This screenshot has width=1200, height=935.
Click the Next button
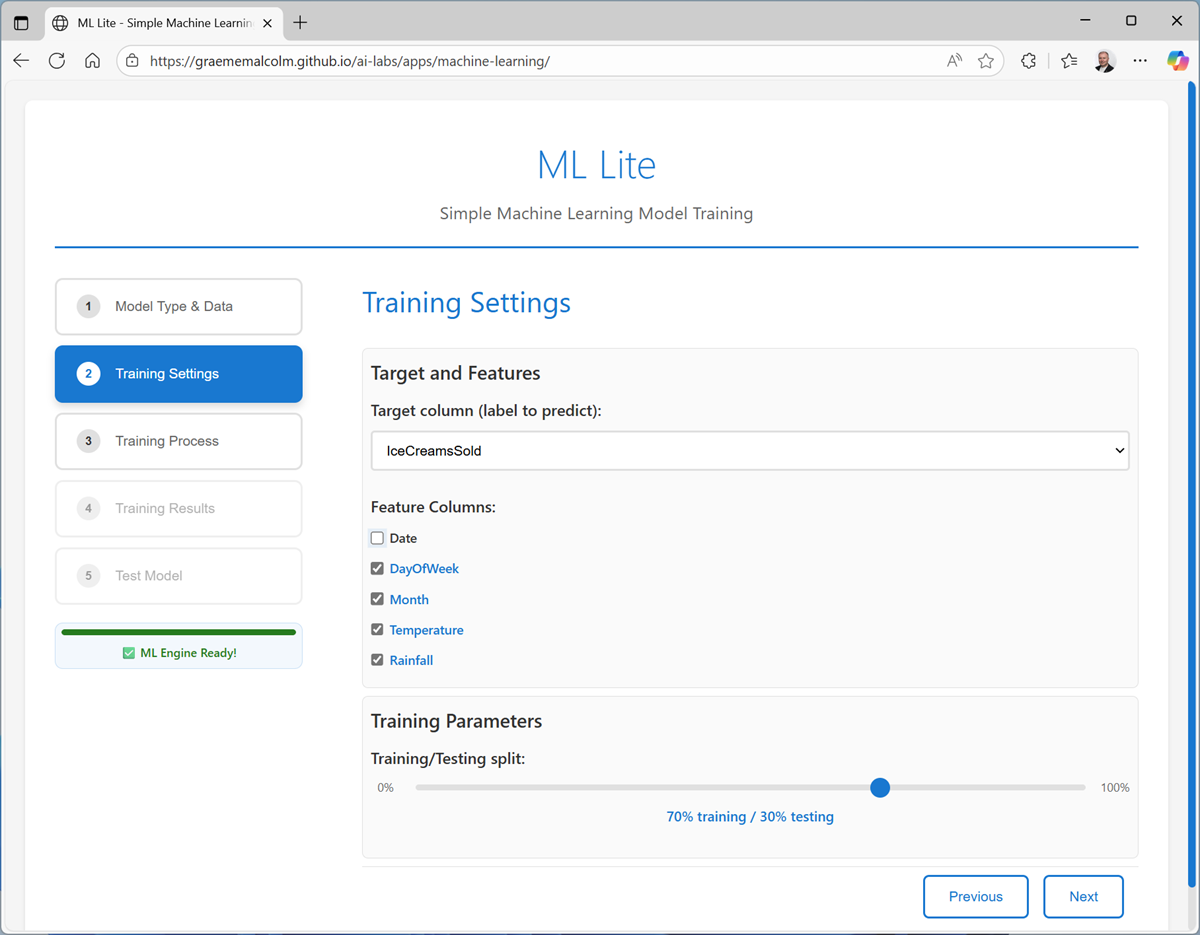[x=1083, y=896]
